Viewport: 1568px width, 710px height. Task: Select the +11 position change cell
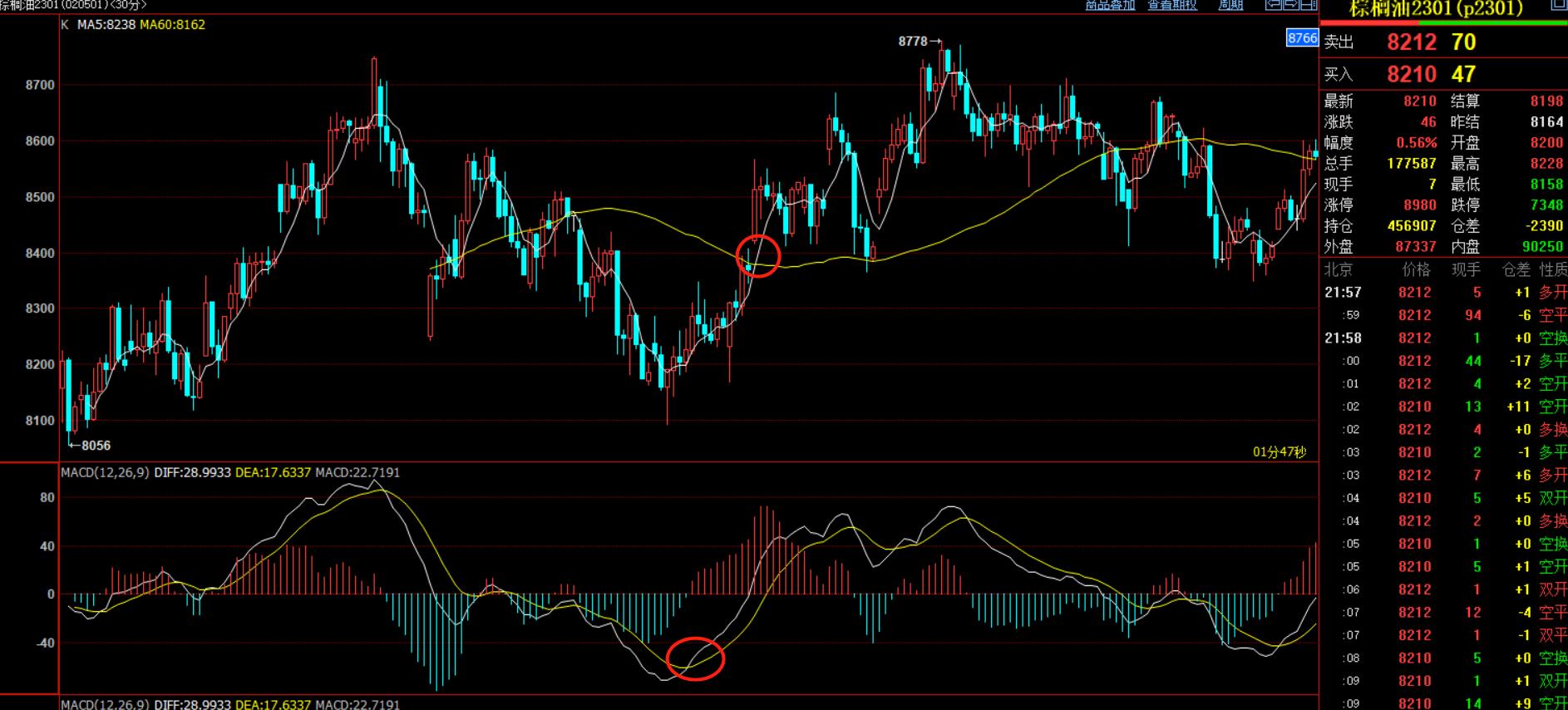click(x=1519, y=407)
